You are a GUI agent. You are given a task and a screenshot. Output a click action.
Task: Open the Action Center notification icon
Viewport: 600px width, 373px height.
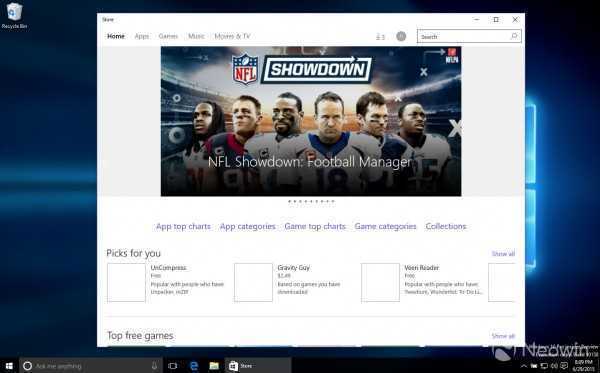click(x=564, y=366)
